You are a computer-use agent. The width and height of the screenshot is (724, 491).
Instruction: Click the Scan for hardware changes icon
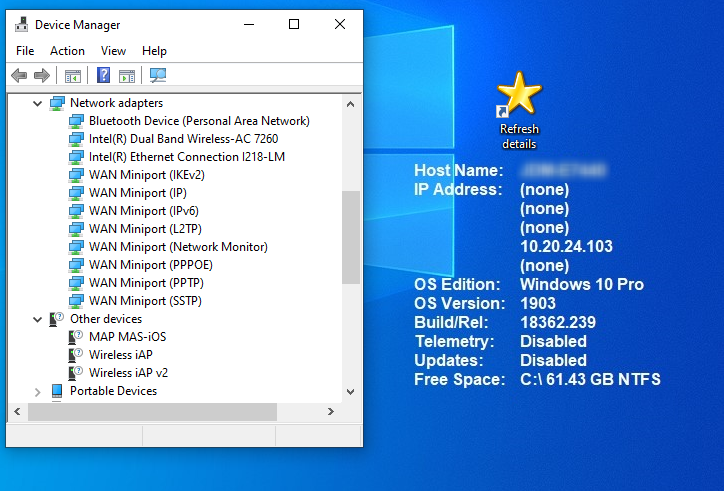(x=157, y=75)
